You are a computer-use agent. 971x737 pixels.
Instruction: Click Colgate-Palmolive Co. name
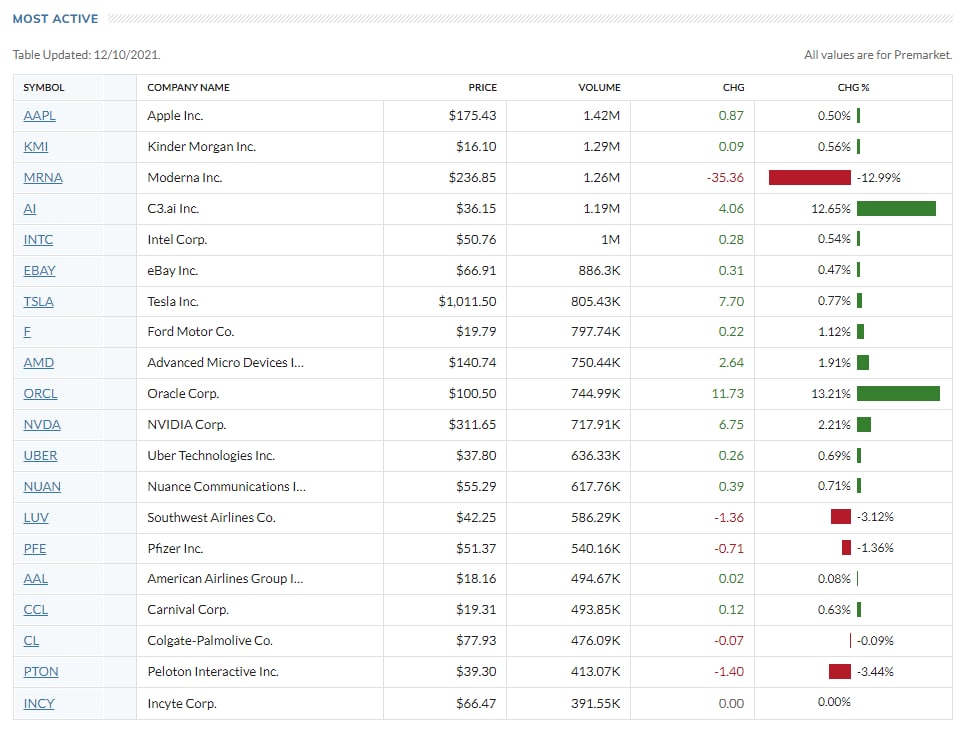click(210, 641)
